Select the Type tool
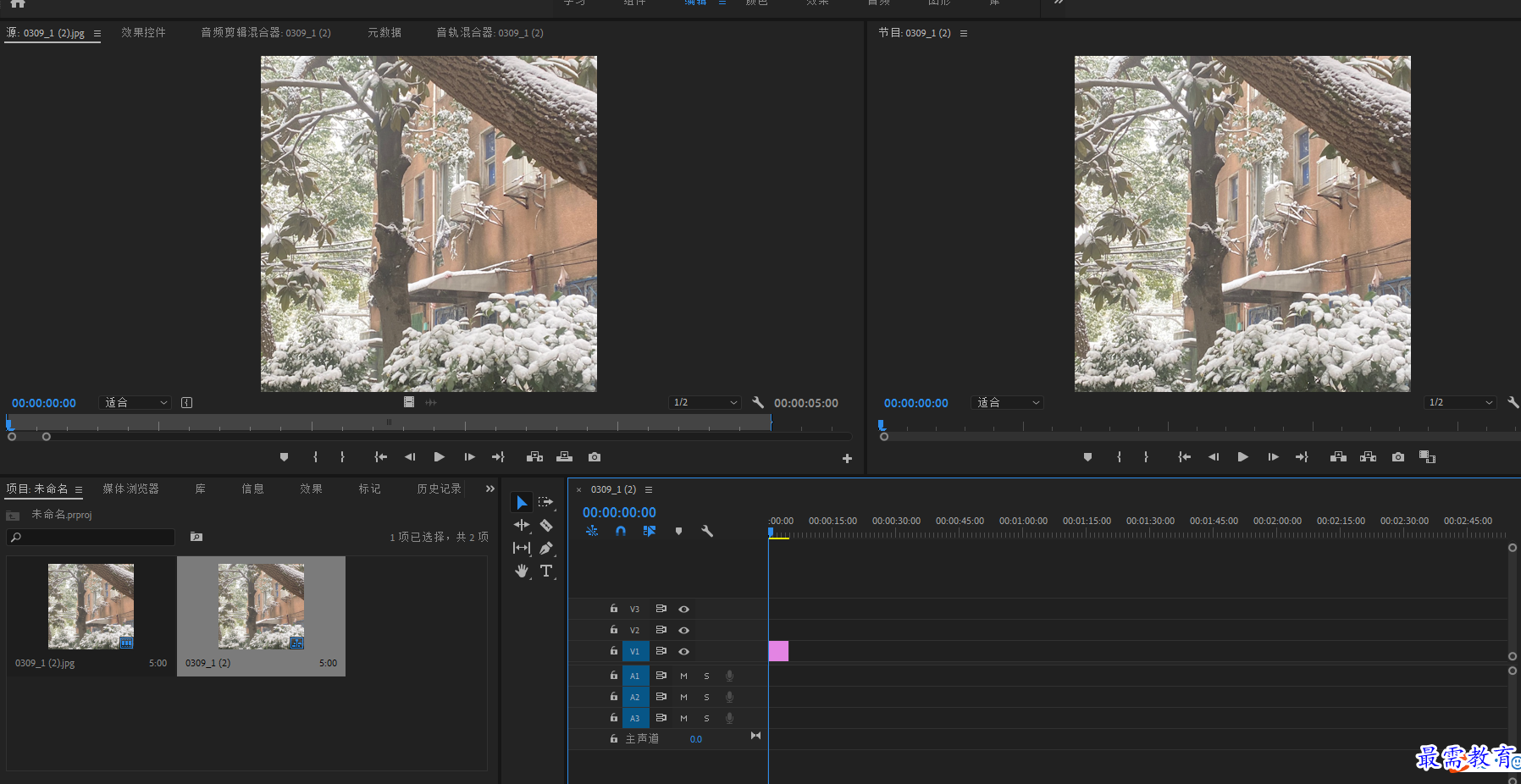 546,571
